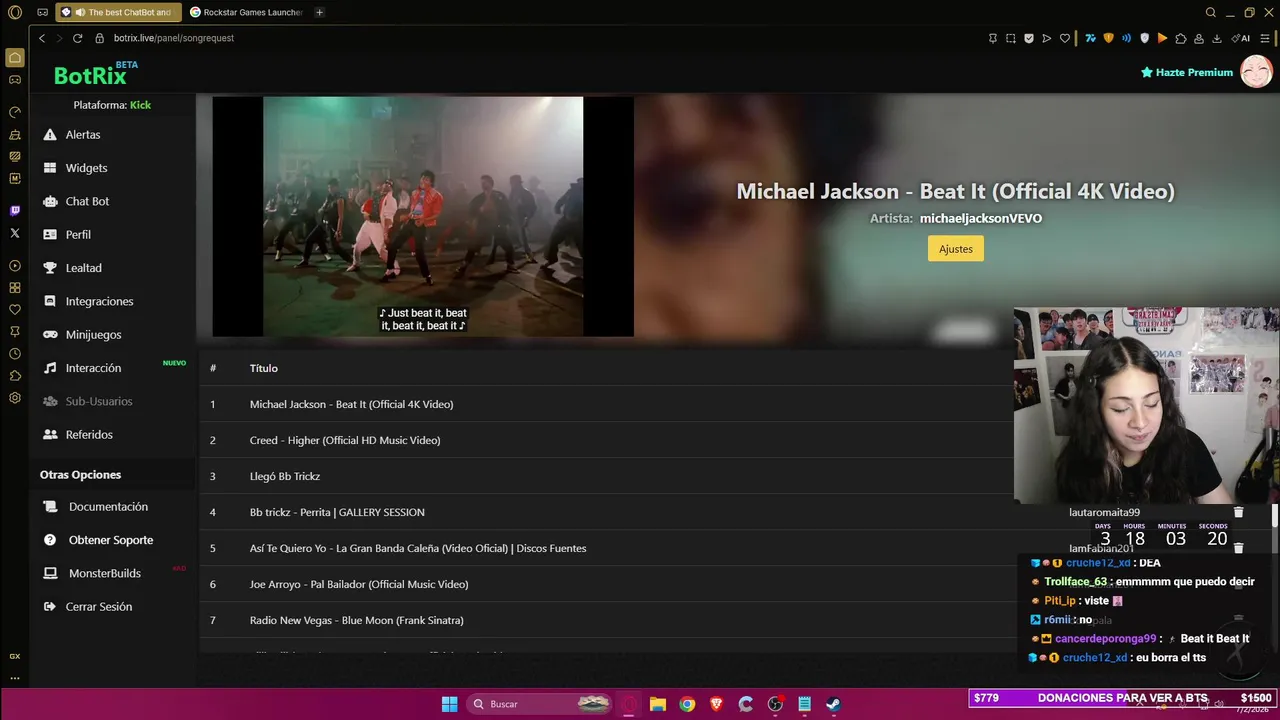Open the Interacción section
Screen dimensions: 1280x720
(93, 368)
